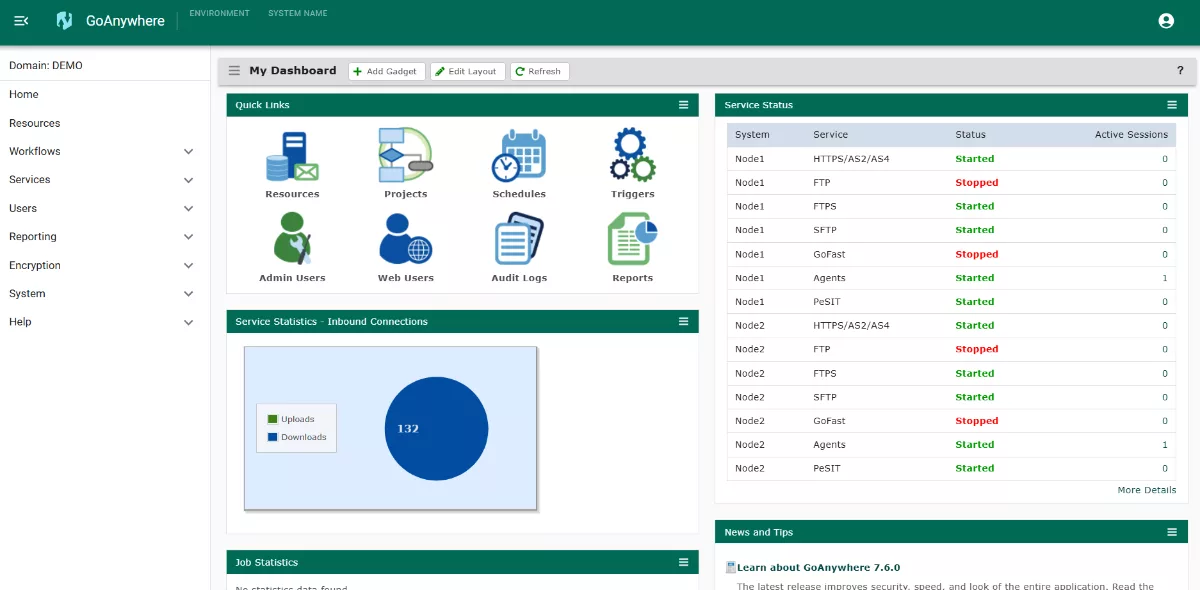Click the blue pie chart showing 132
The image size is (1200, 590).
(x=436, y=428)
